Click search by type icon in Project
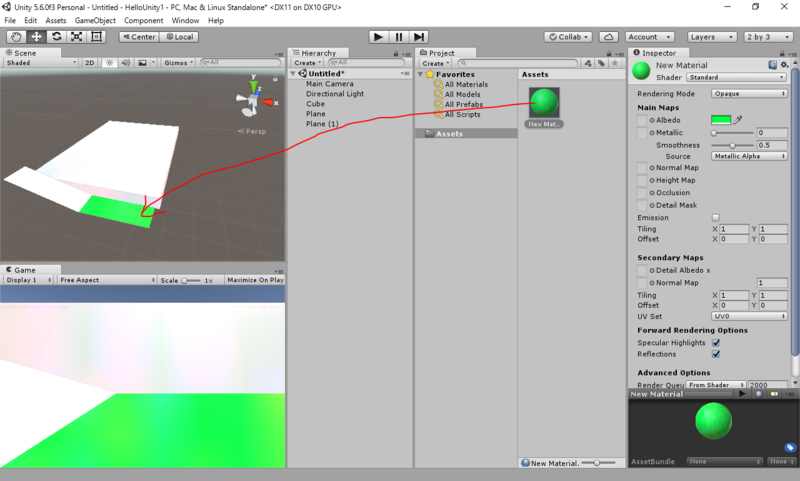This screenshot has height=481, width=800. tap(588, 63)
